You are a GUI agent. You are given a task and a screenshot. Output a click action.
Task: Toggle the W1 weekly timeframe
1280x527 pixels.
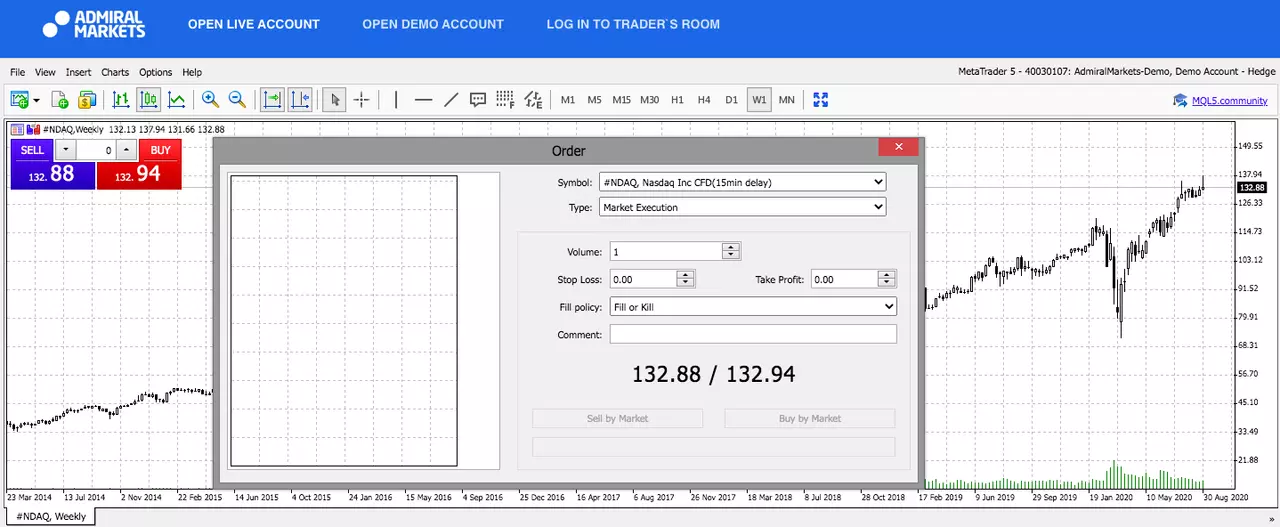(759, 100)
